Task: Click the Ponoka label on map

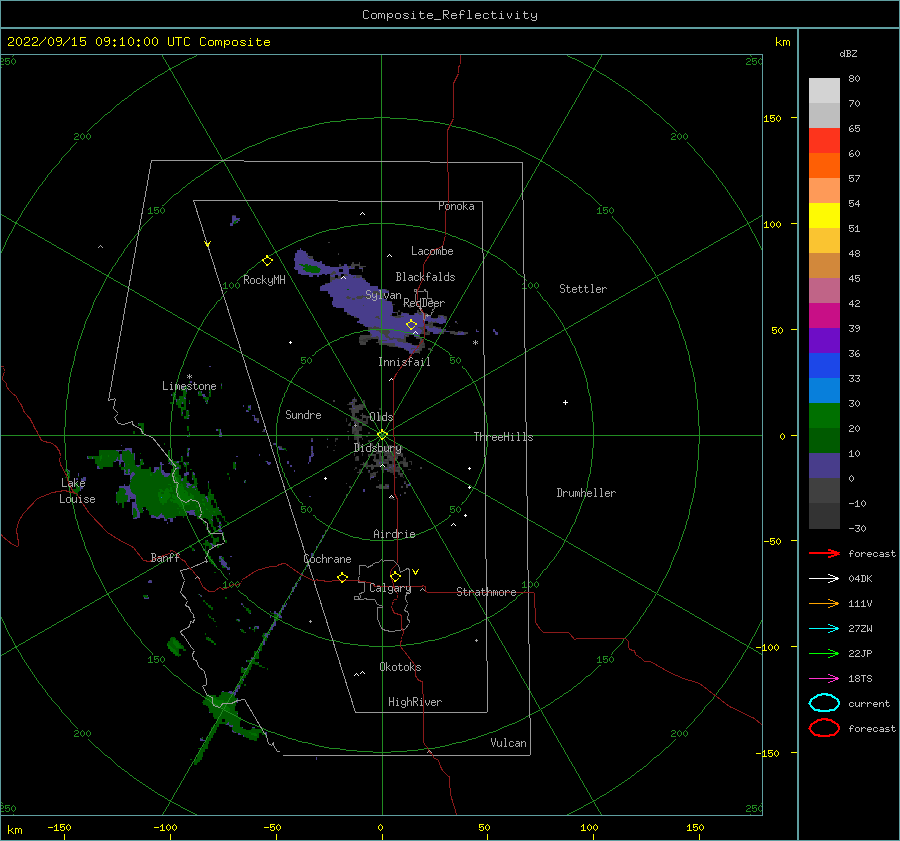Action: [456, 206]
